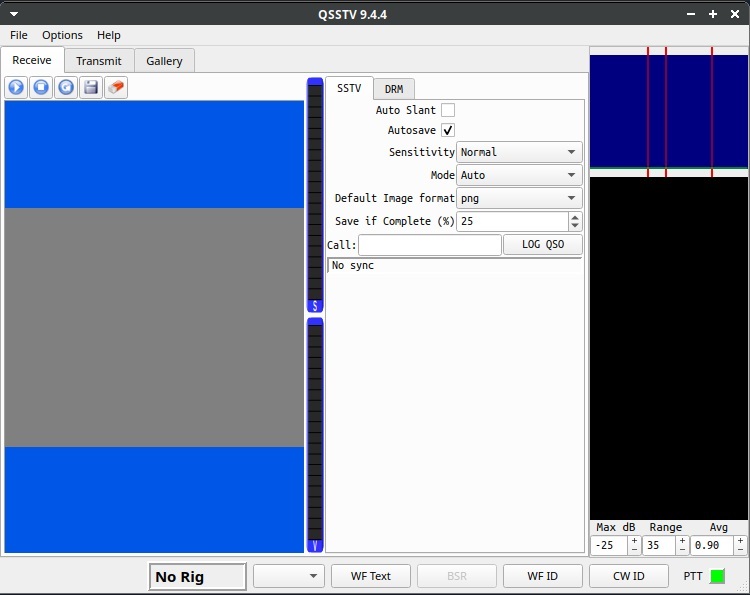This screenshot has height=595, width=750.
Task: Switch to the DRM tab
Action: 394,89
